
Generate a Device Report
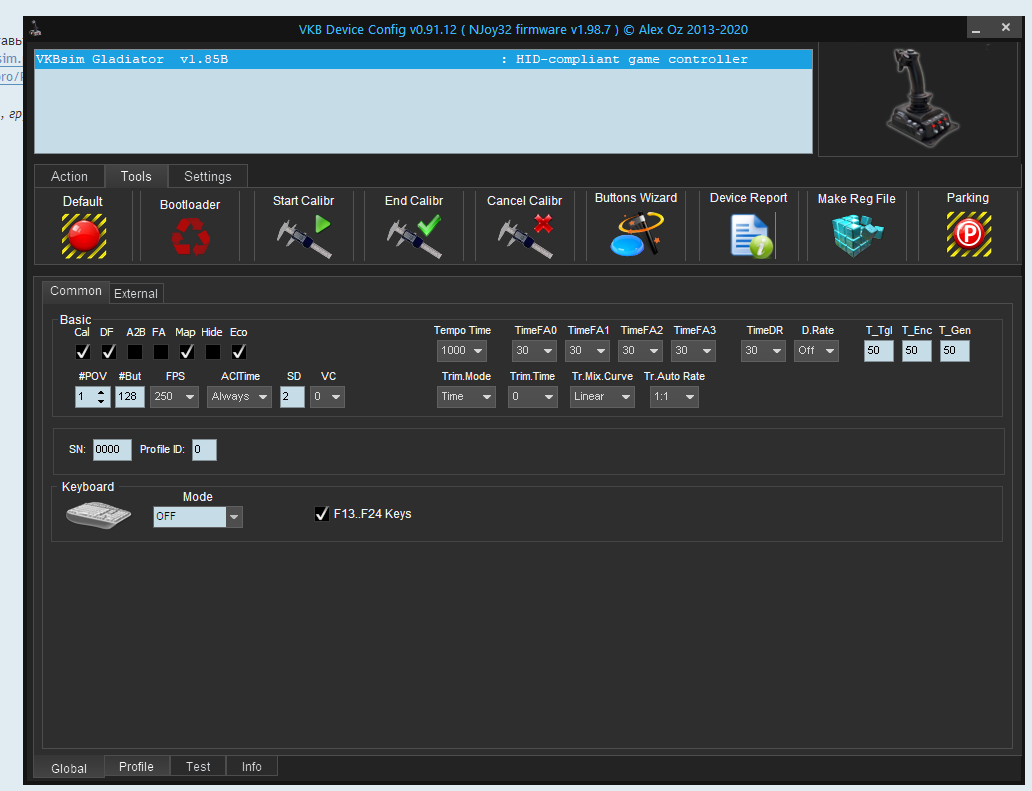[x=751, y=235]
